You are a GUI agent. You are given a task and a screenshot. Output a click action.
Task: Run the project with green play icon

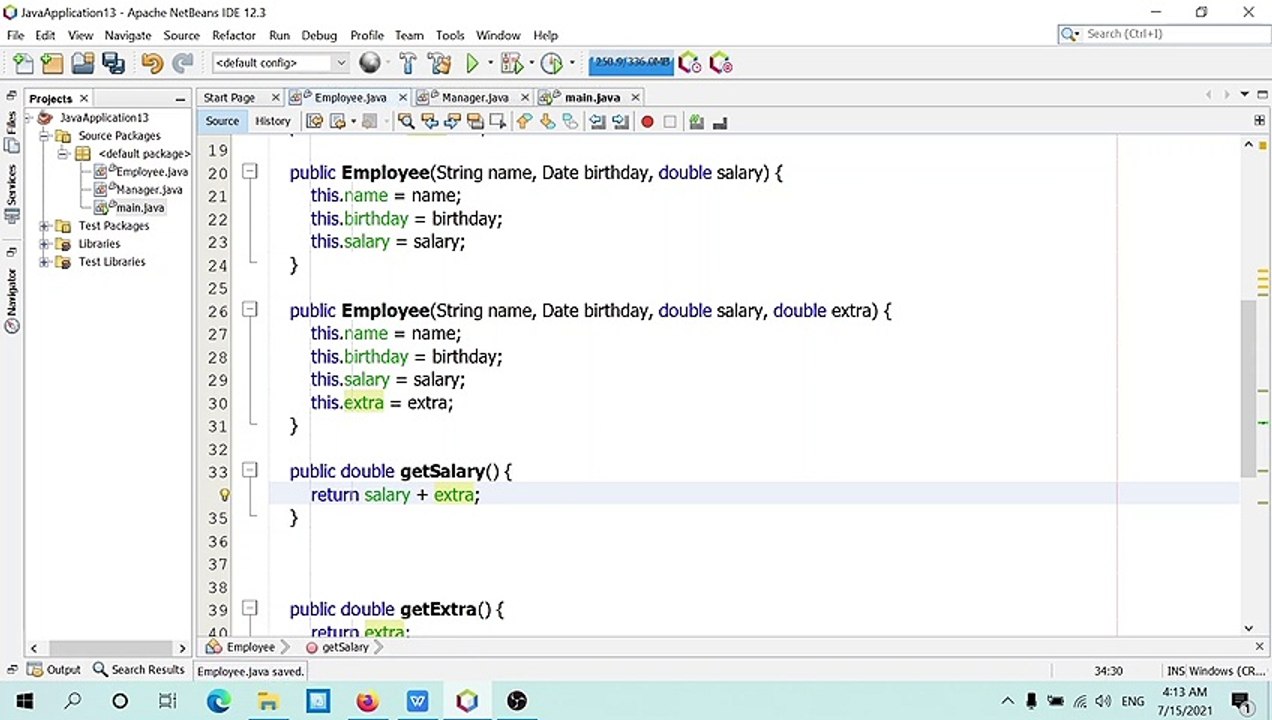472,63
